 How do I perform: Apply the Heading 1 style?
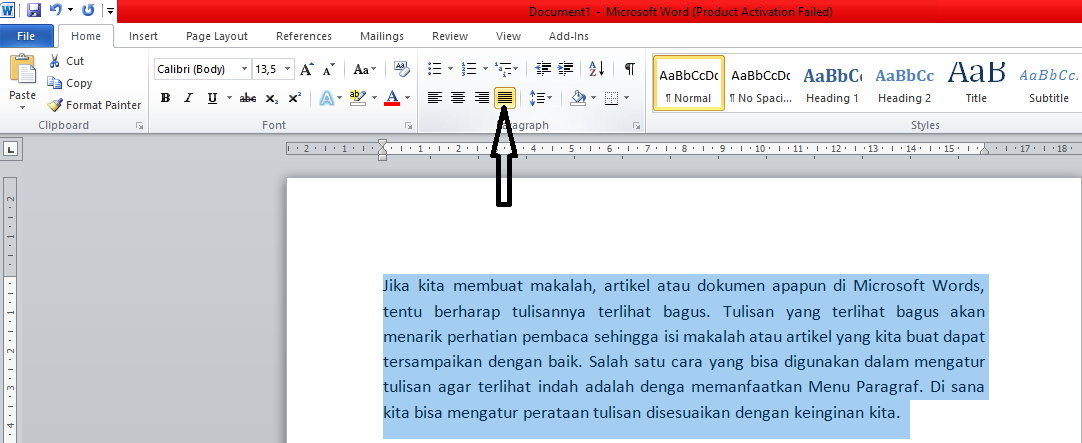pyautogui.click(x=832, y=83)
